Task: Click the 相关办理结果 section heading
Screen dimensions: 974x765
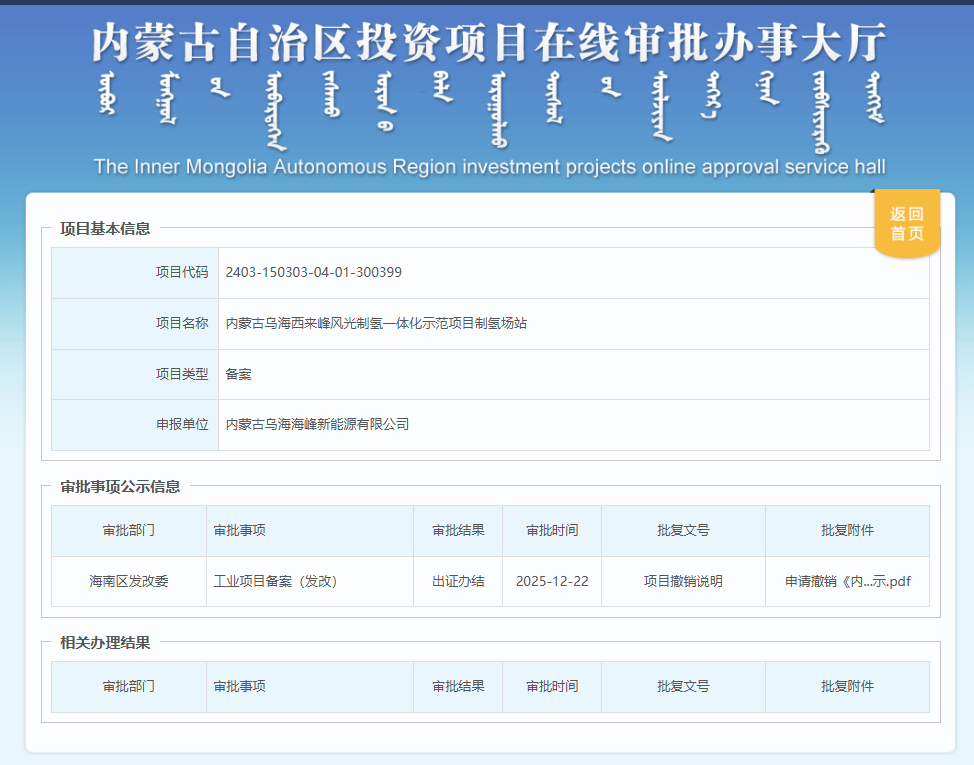Action: 105,643
